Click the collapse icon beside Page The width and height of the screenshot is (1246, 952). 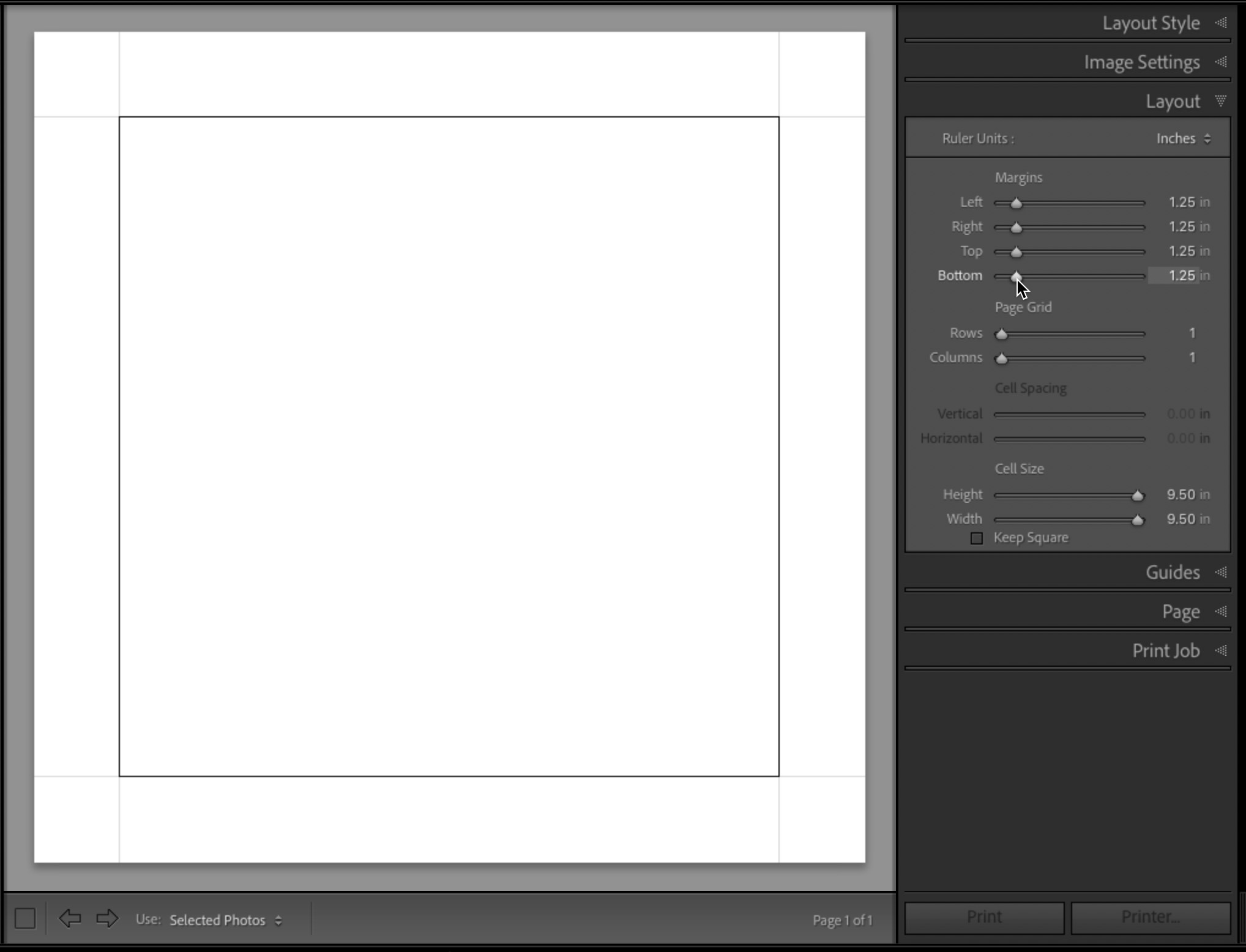[1222, 611]
